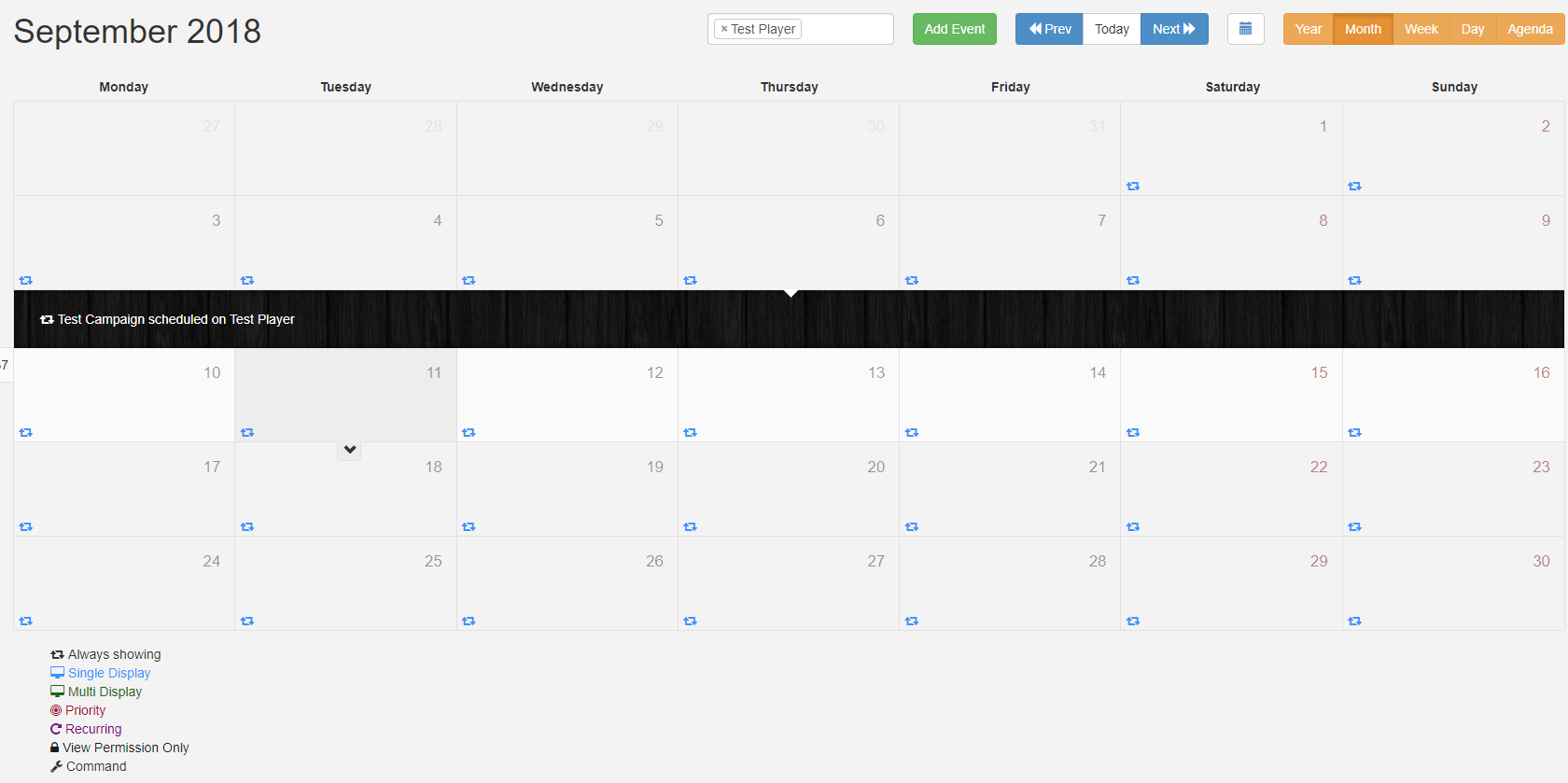Open the event icon on September 5
1568x783 pixels.
pos(469,281)
